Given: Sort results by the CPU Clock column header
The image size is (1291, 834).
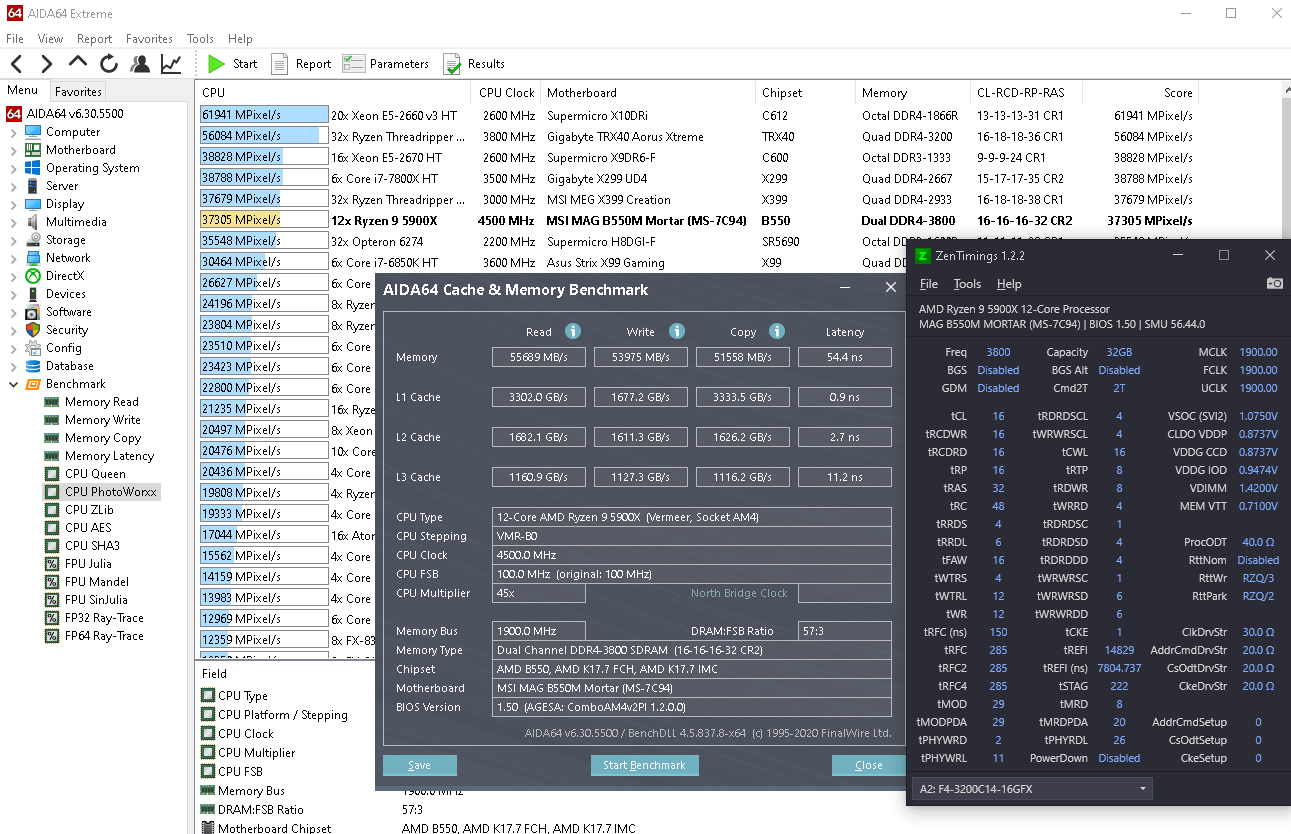Looking at the screenshot, I should click(x=507, y=92).
